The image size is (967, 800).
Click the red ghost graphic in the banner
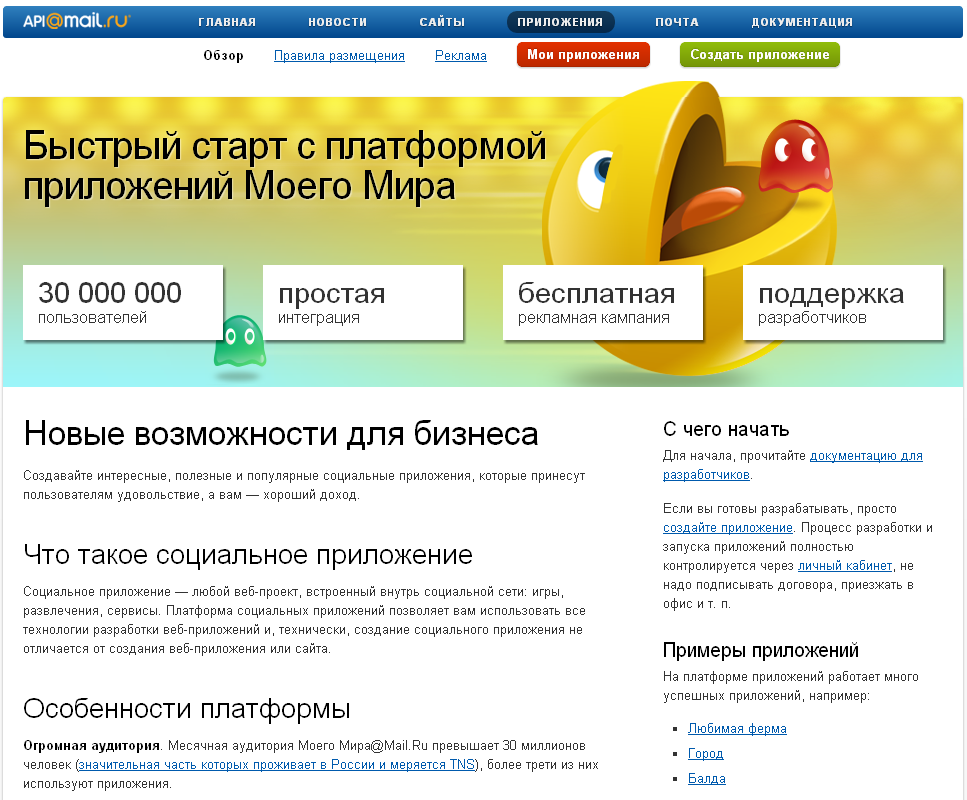pos(795,155)
